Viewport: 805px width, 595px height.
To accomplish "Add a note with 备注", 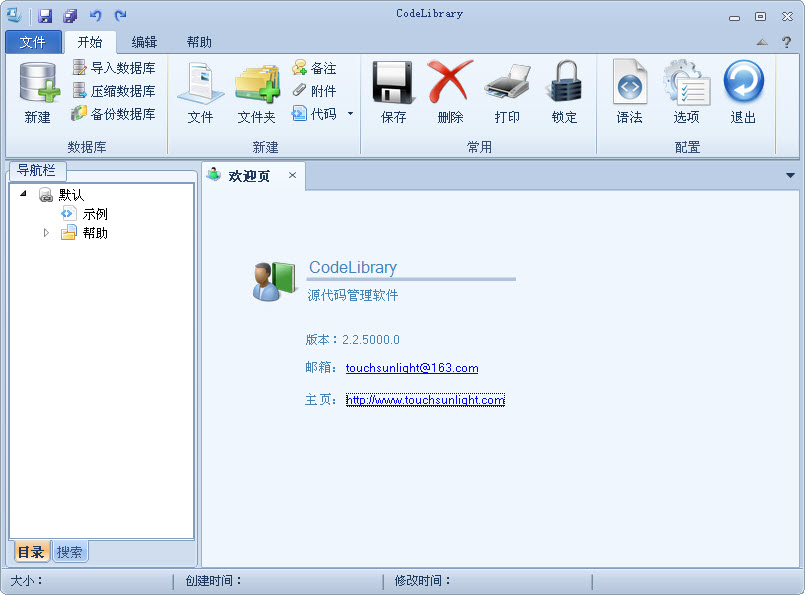I will pyautogui.click(x=314, y=68).
